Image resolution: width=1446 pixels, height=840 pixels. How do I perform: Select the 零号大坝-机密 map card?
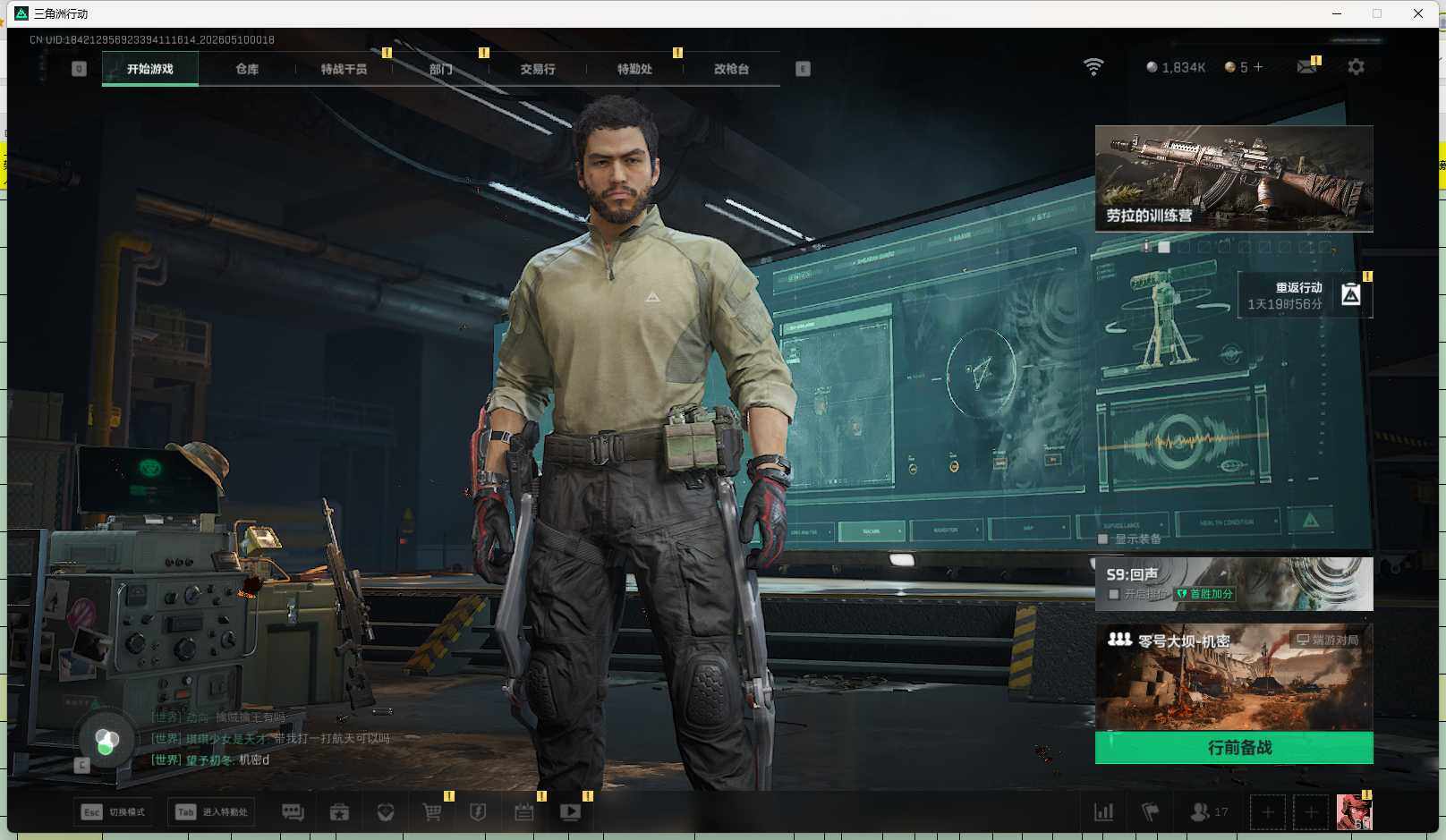[x=1234, y=677]
